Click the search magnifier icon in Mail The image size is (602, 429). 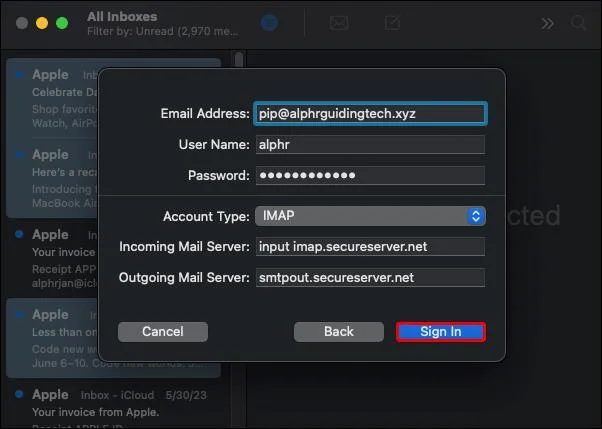(x=578, y=23)
